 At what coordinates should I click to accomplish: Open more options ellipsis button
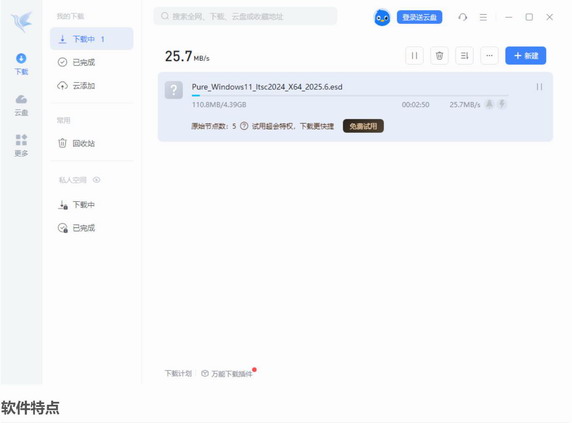489,56
